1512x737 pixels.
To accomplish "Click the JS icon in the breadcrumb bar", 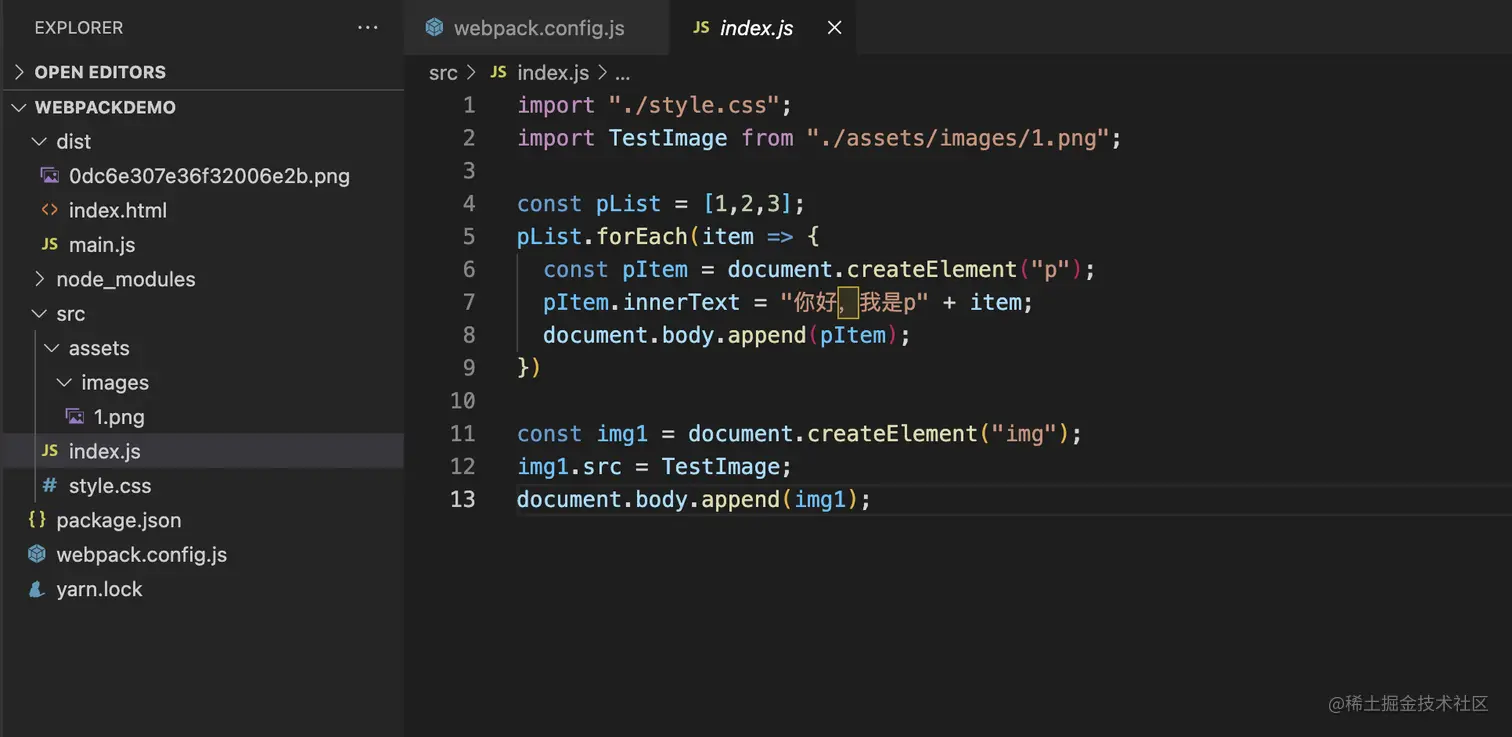I will pyautogui.click(x=499, y=73).
